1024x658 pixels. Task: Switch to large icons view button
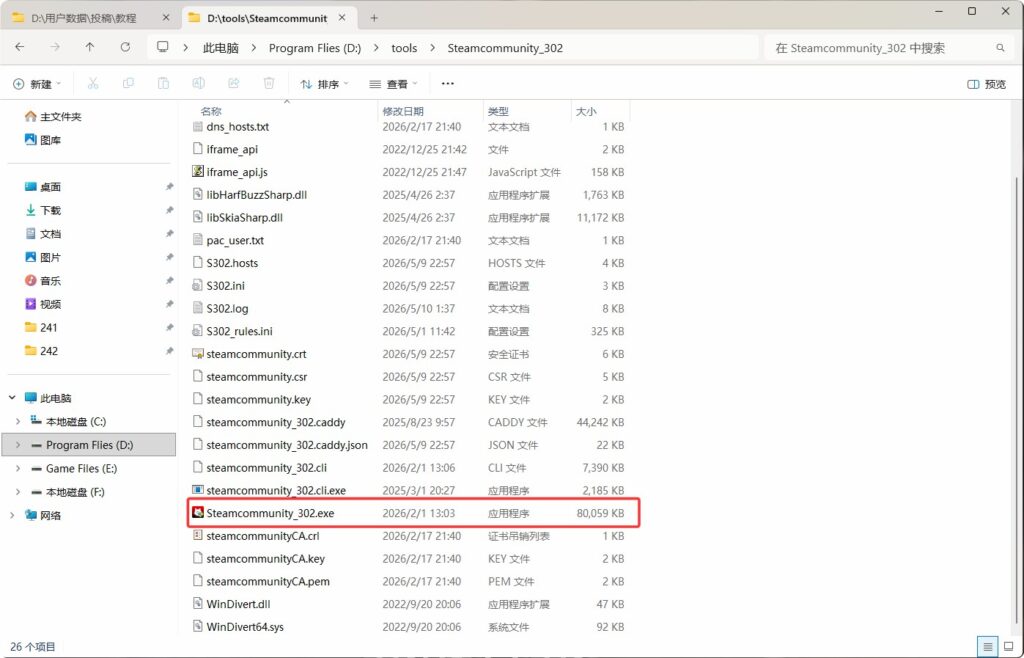(1008, 647)
